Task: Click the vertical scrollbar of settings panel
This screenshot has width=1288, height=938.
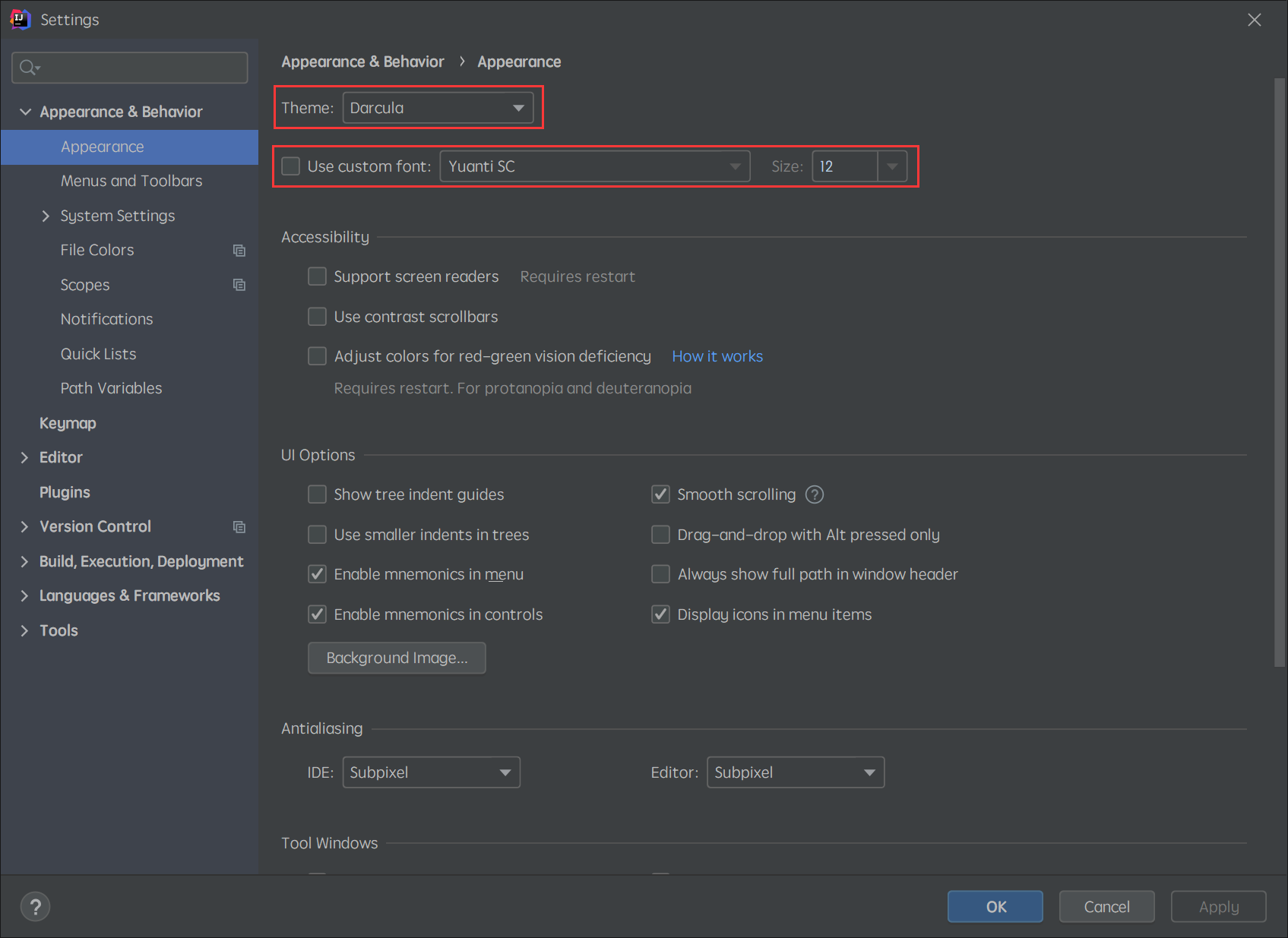Action: tap(1280, 372)
